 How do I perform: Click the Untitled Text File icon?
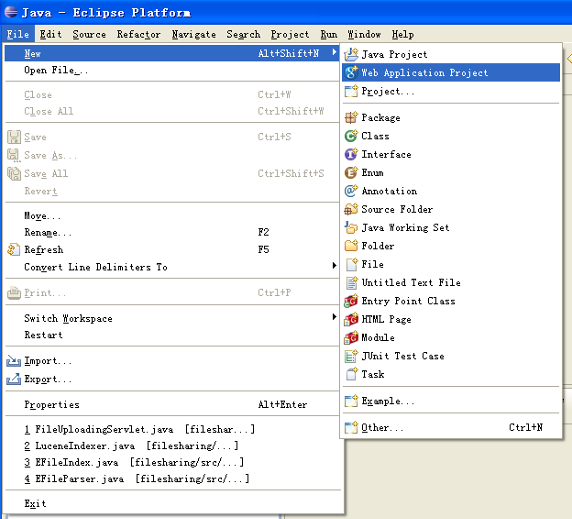pyautogui.click(x=351, y=282)
